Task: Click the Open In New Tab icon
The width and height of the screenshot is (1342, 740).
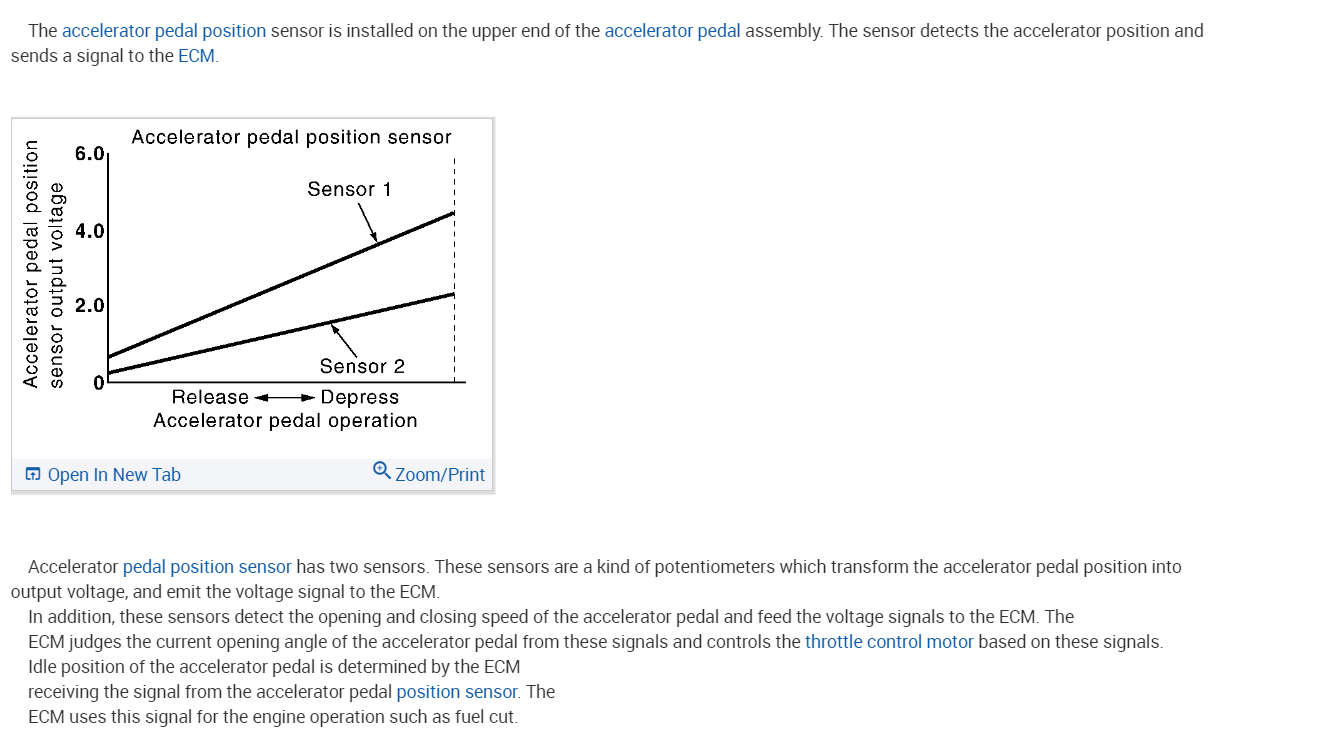Action: (33, 475)
